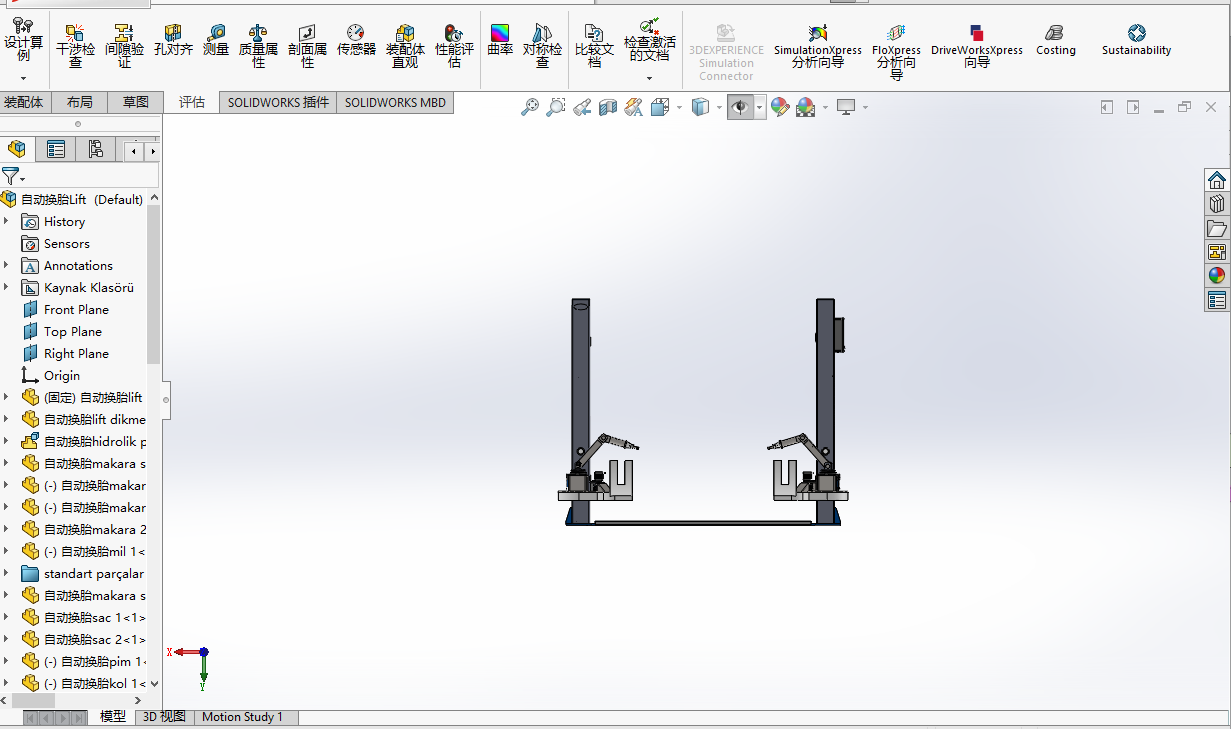Expand the Annotations tree node

pyautogui.click(x=6, y=265)
